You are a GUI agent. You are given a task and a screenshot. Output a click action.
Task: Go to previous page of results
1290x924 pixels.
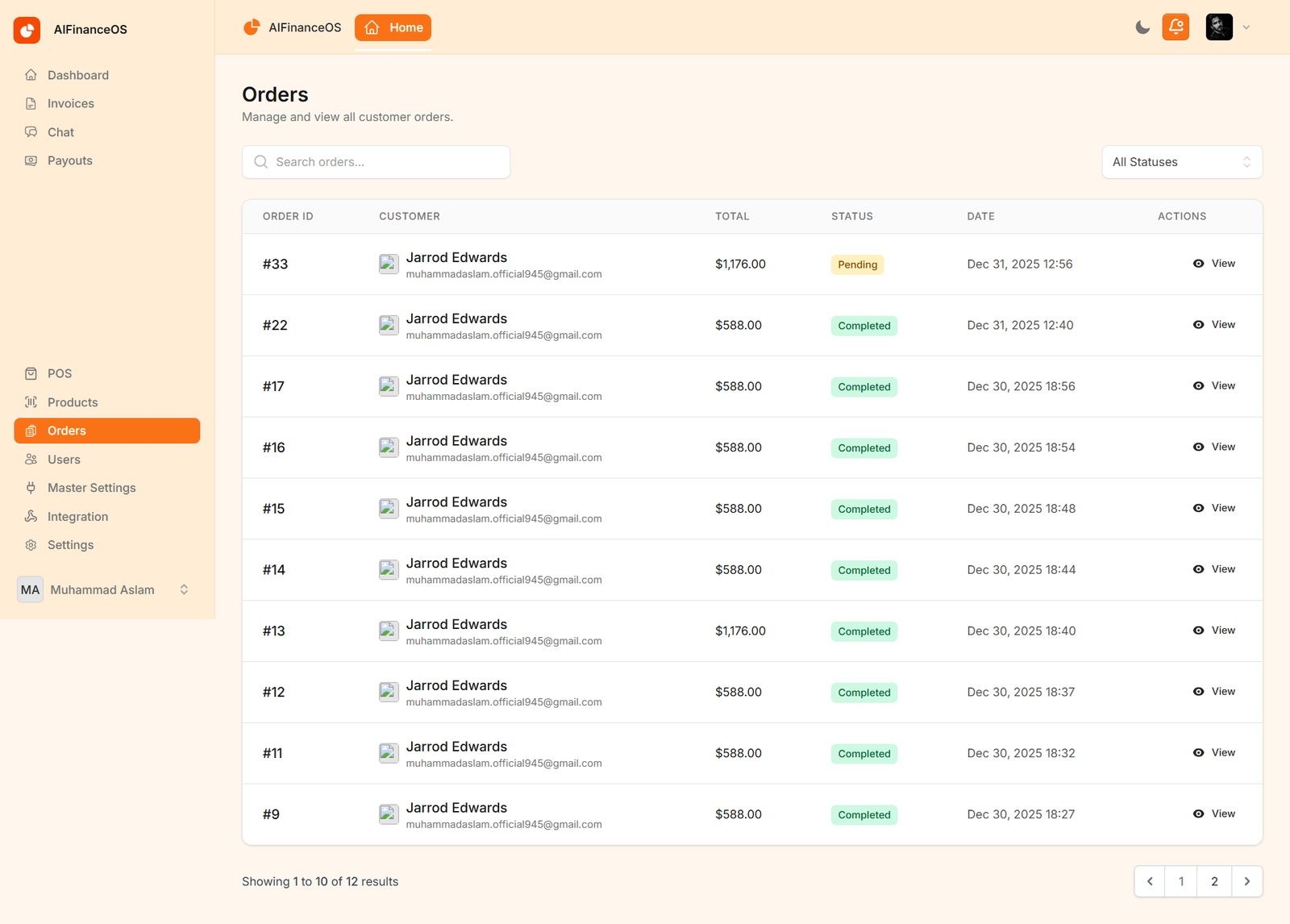pyautogui.click(x=1151, y=881)
